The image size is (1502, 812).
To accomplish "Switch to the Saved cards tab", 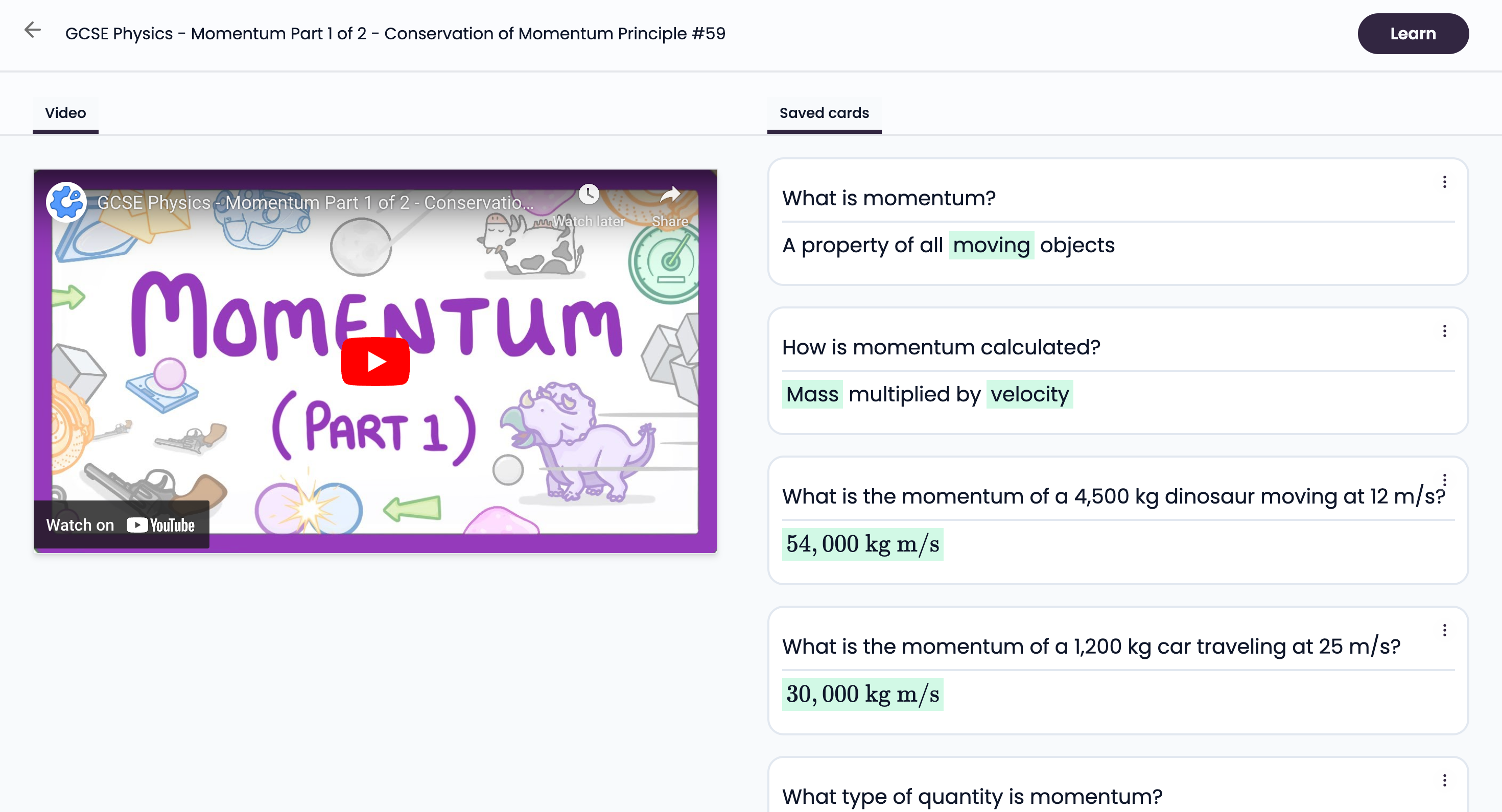I will (824, 112).
